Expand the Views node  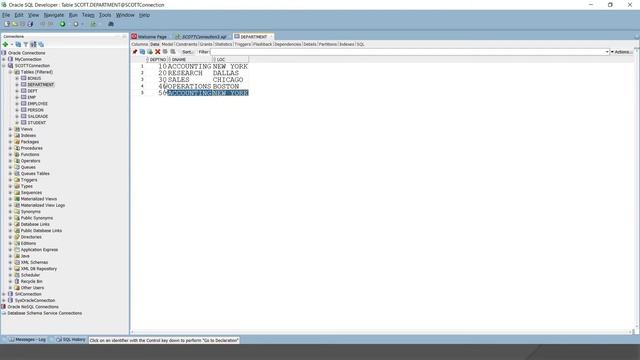click(x=11, y=129)
